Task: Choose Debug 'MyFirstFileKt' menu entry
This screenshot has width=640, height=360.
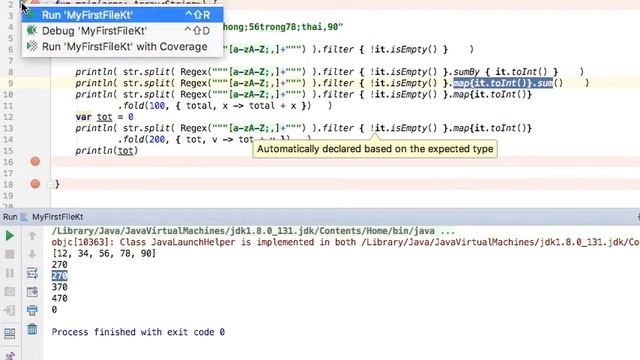Action: pyautogui.click(x=122, y=31)
